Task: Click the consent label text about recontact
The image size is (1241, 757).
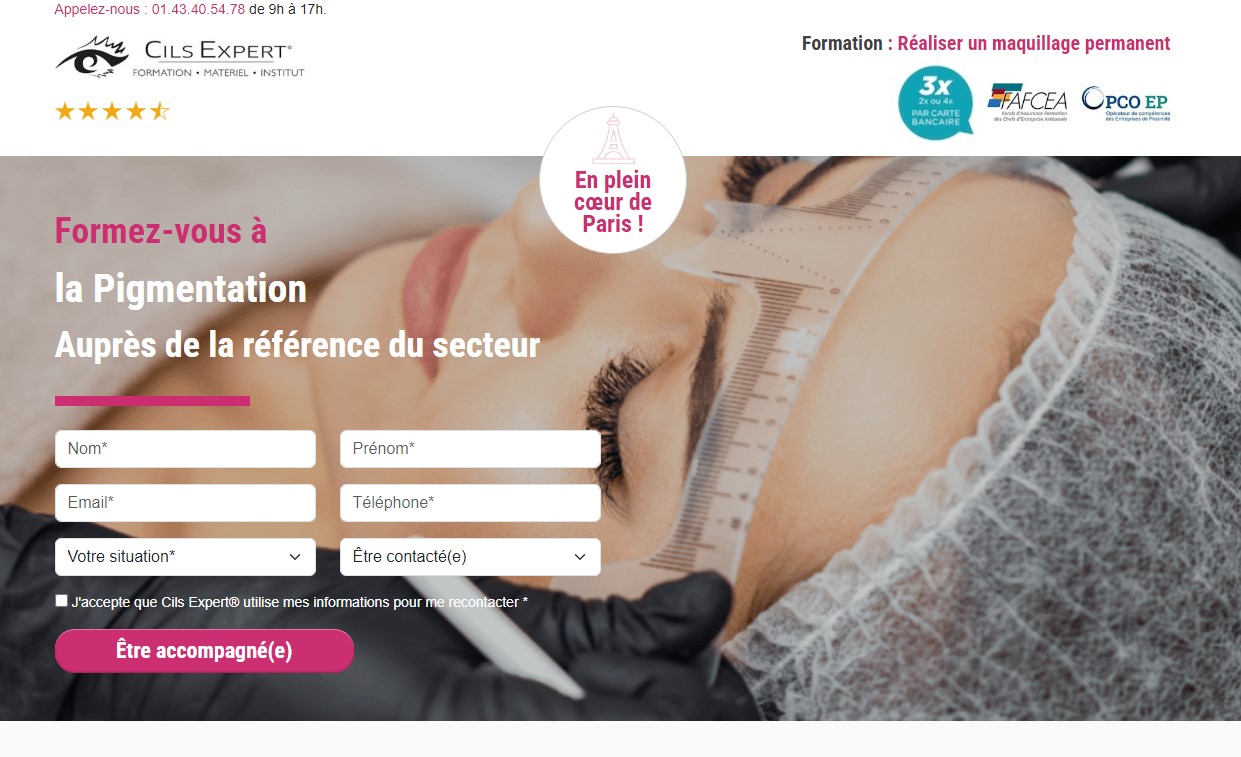Action: point(300,602)
